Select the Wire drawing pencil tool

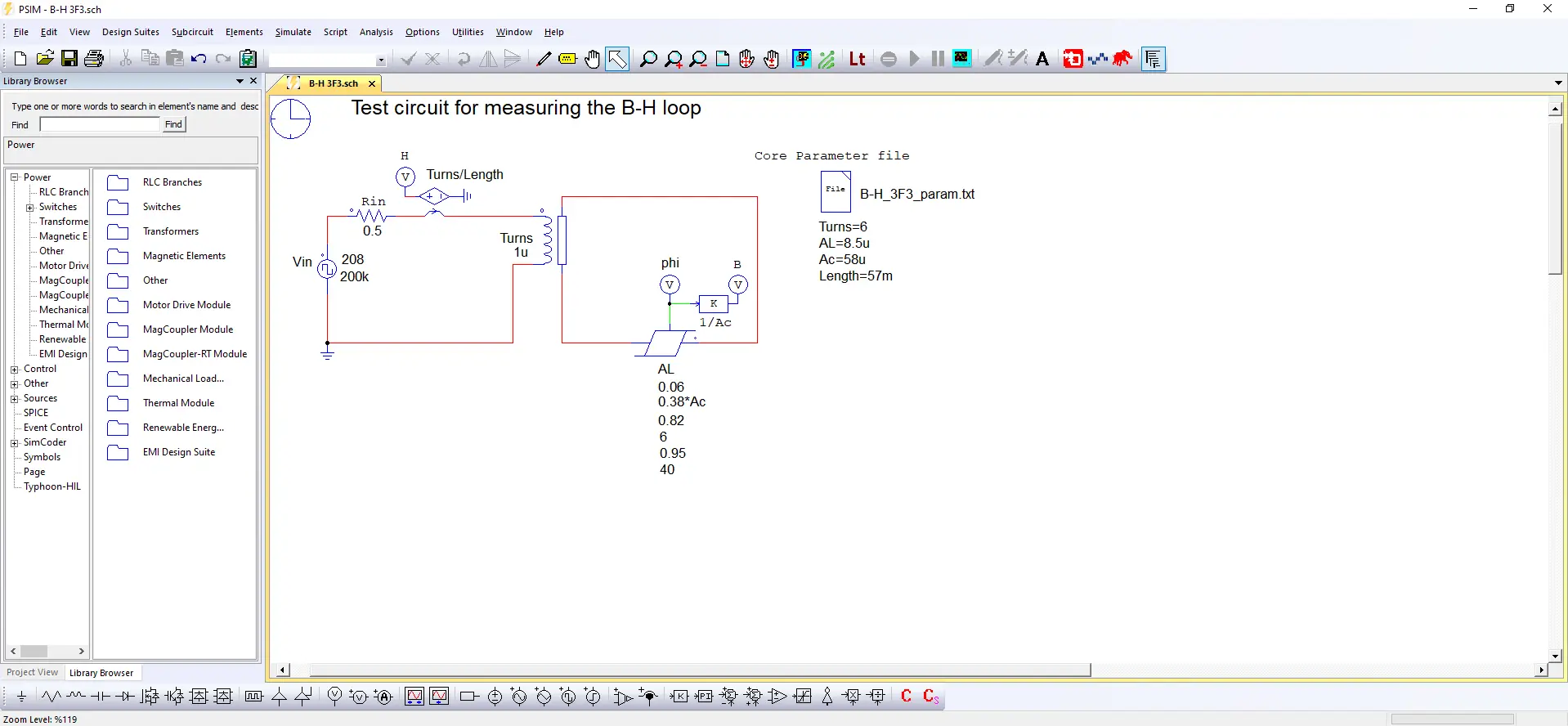(x=544, y=59)
